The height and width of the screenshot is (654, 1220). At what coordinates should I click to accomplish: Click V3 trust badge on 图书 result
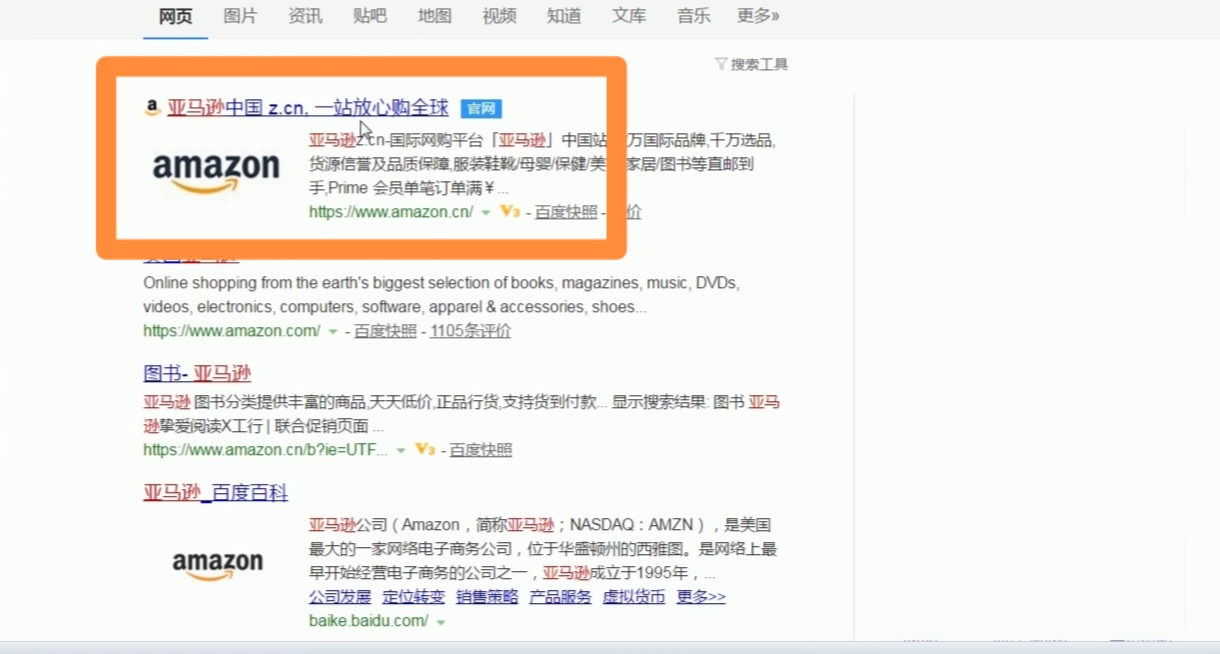(x=425, y=450)
